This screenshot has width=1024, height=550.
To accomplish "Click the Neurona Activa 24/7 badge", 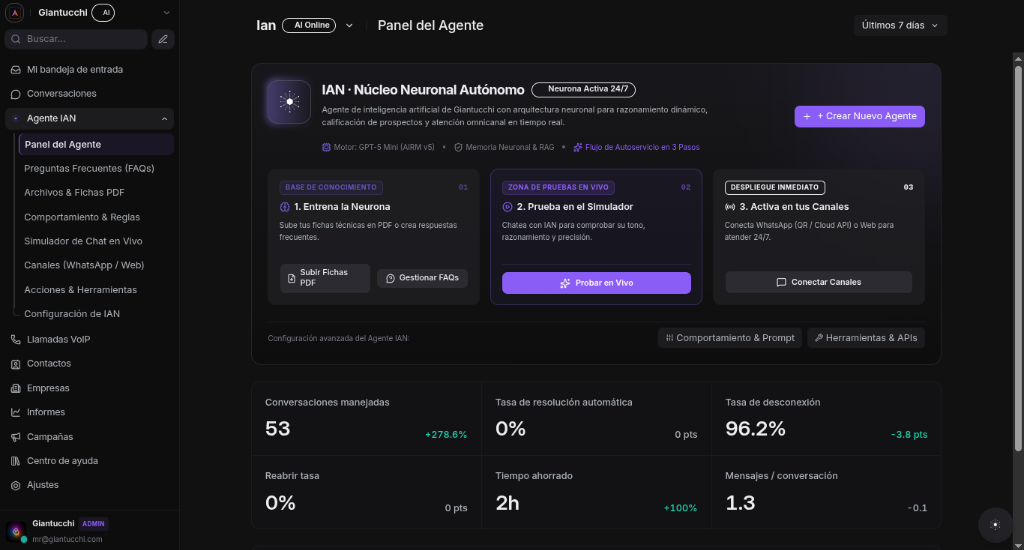I will (x=583, y=89).
